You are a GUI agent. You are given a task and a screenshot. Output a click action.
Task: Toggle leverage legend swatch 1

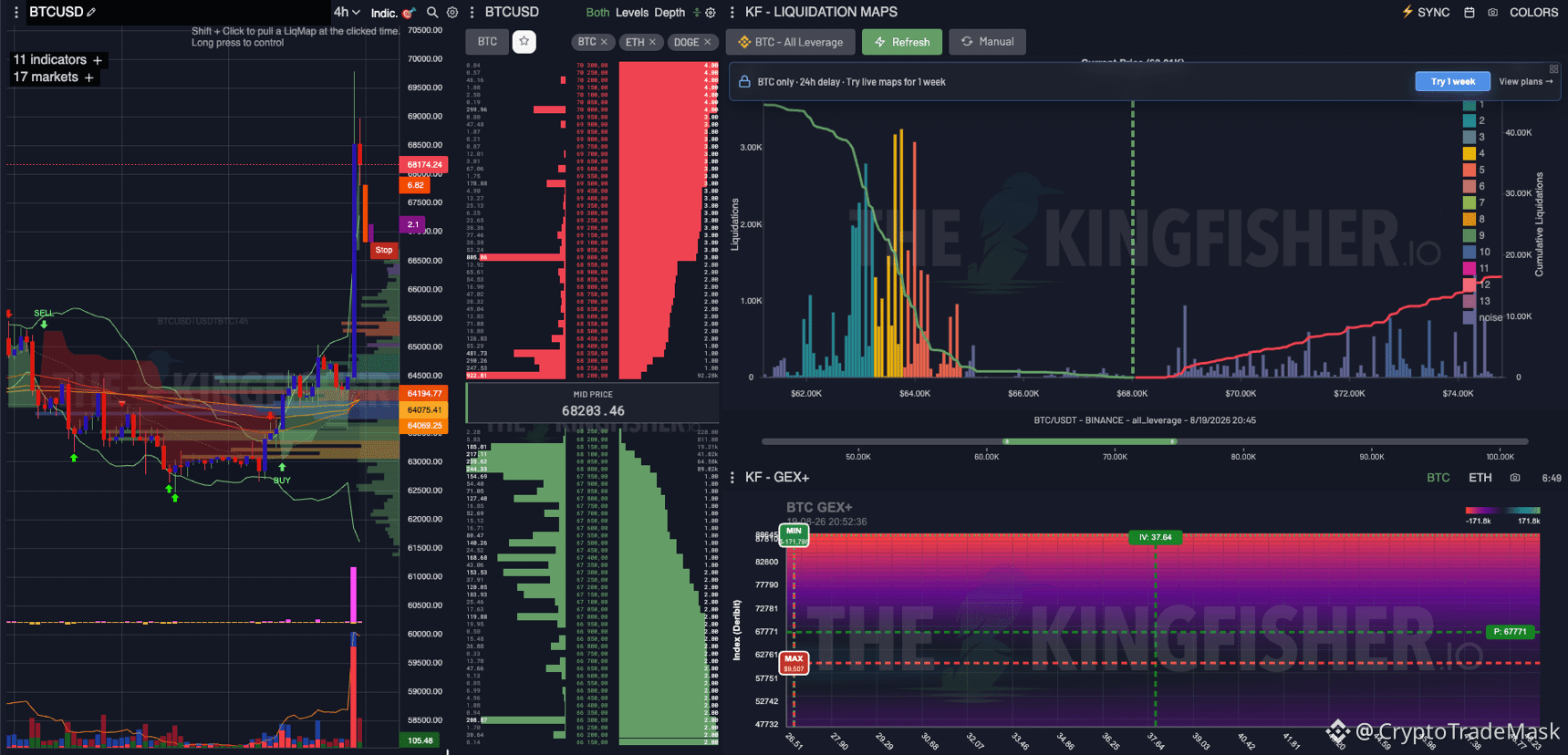1469,105
